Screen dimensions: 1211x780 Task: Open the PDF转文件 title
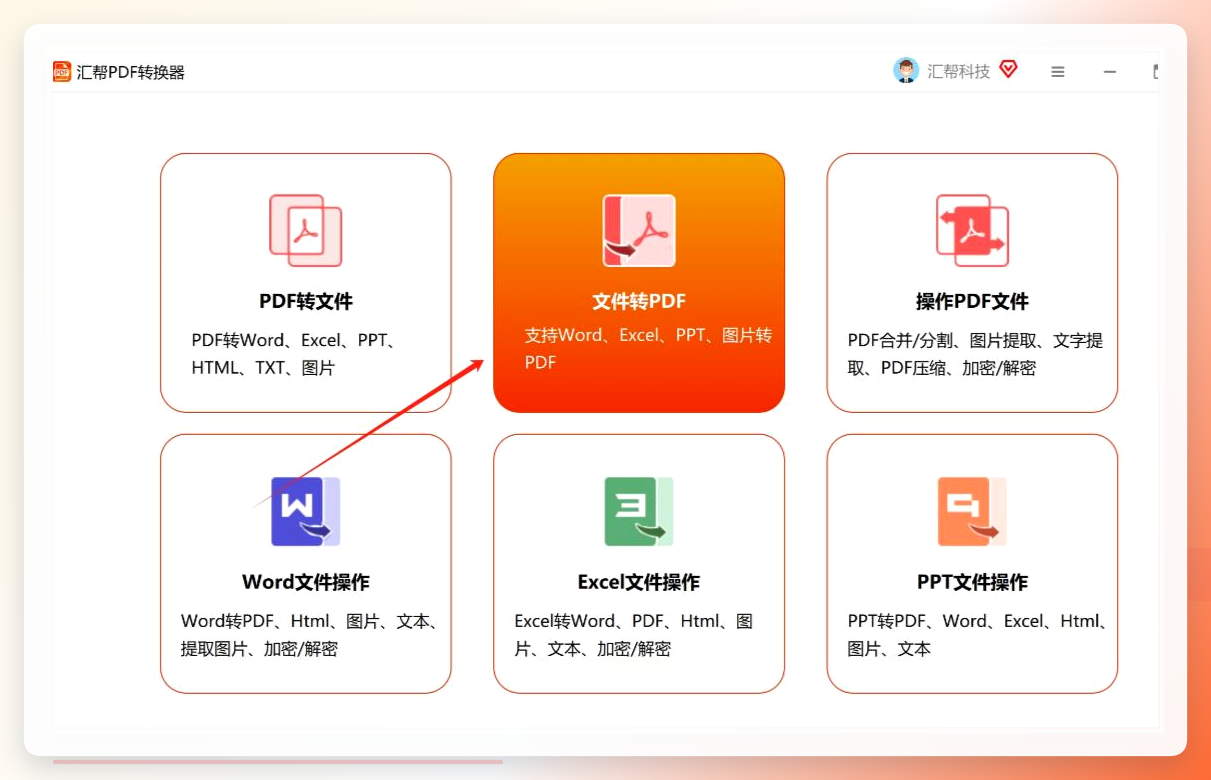[x=306, y=301]
